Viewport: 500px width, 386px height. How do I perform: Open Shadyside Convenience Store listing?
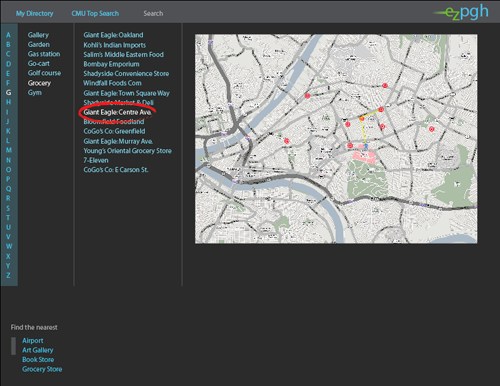point(126,74)
